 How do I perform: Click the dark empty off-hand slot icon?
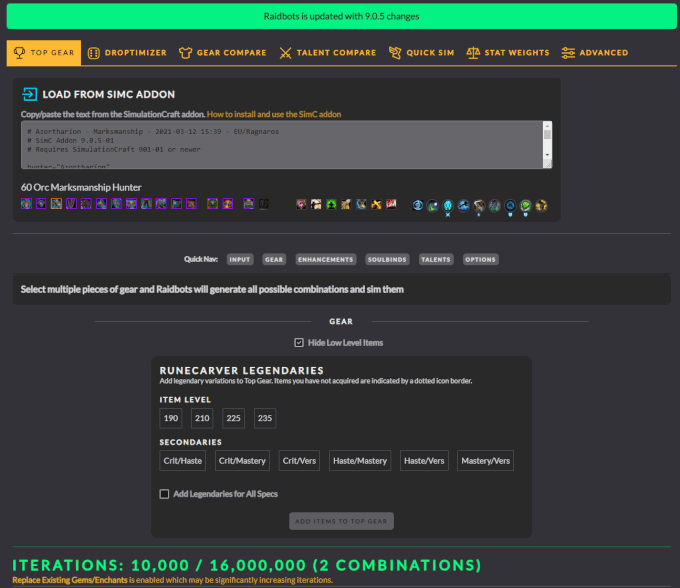tap(264, 204)
